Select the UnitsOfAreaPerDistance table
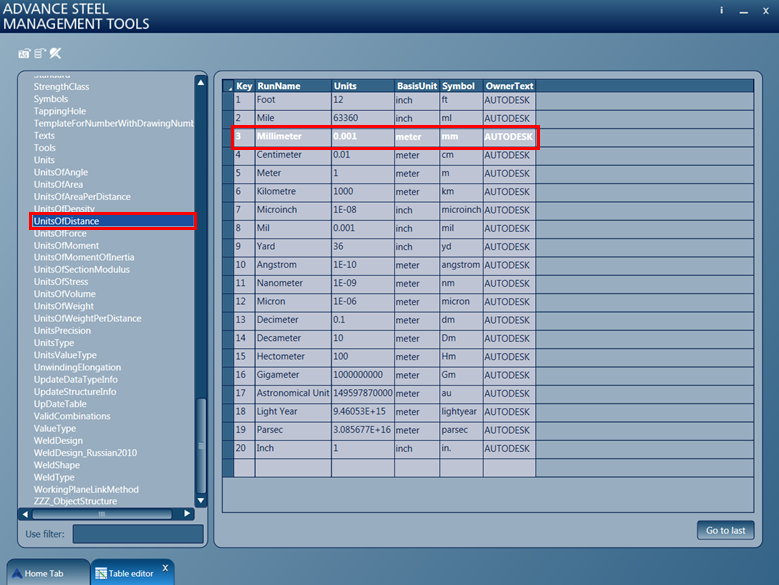The image size is (779, 585). click(82, 197)
